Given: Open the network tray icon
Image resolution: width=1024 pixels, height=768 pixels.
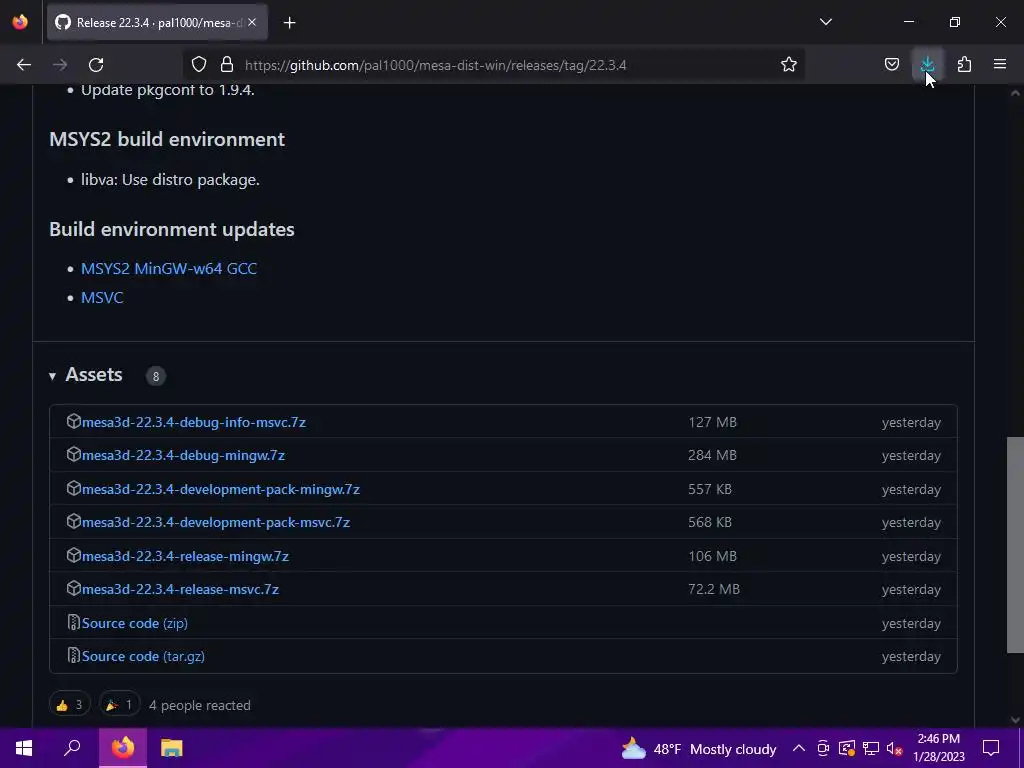Looking at the screenshot, I should tap(871, 748).
